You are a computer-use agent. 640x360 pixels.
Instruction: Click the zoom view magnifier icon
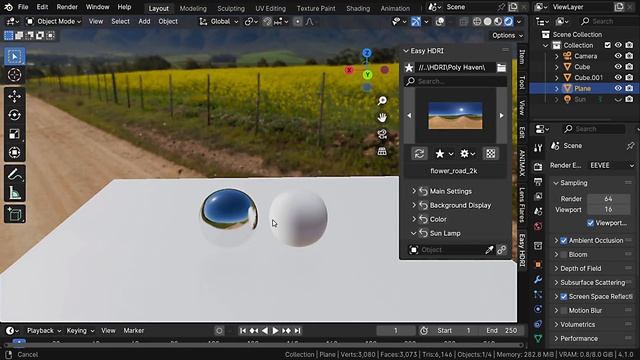click(x=382, y=100)
